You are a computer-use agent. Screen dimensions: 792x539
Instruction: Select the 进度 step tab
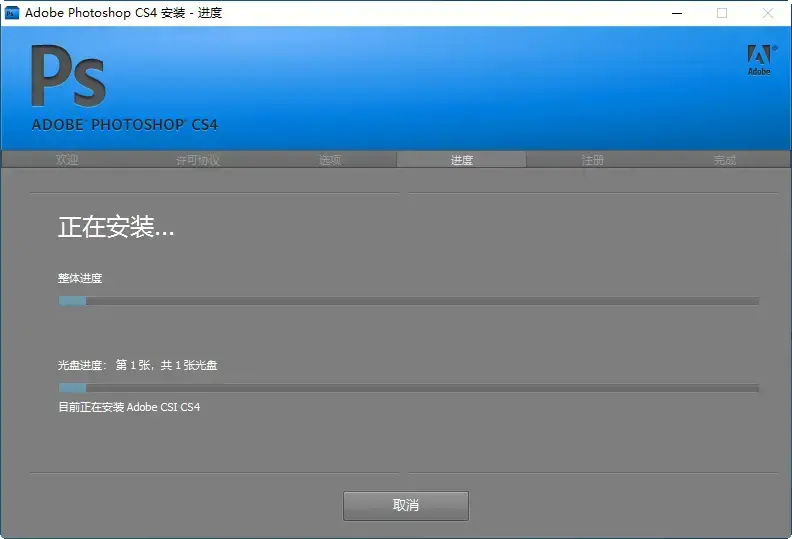pyautogui.click(x=462, y=160)
